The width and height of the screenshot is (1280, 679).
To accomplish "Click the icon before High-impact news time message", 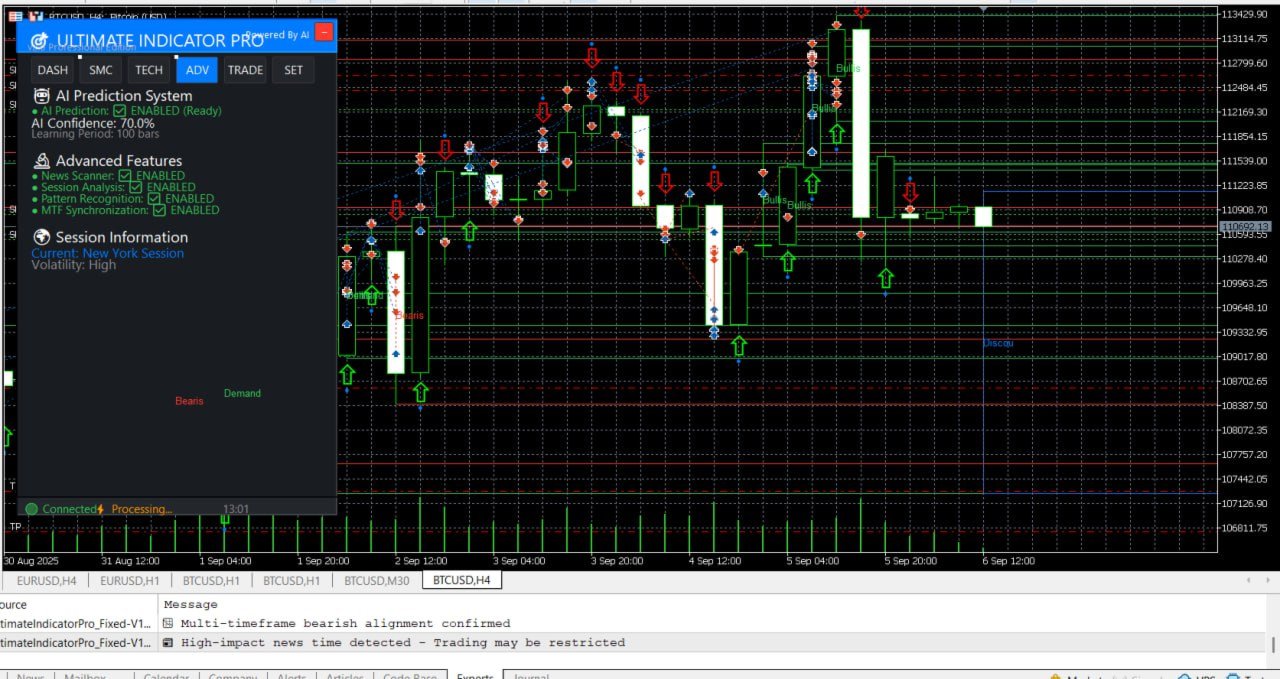I will [168, 642].
